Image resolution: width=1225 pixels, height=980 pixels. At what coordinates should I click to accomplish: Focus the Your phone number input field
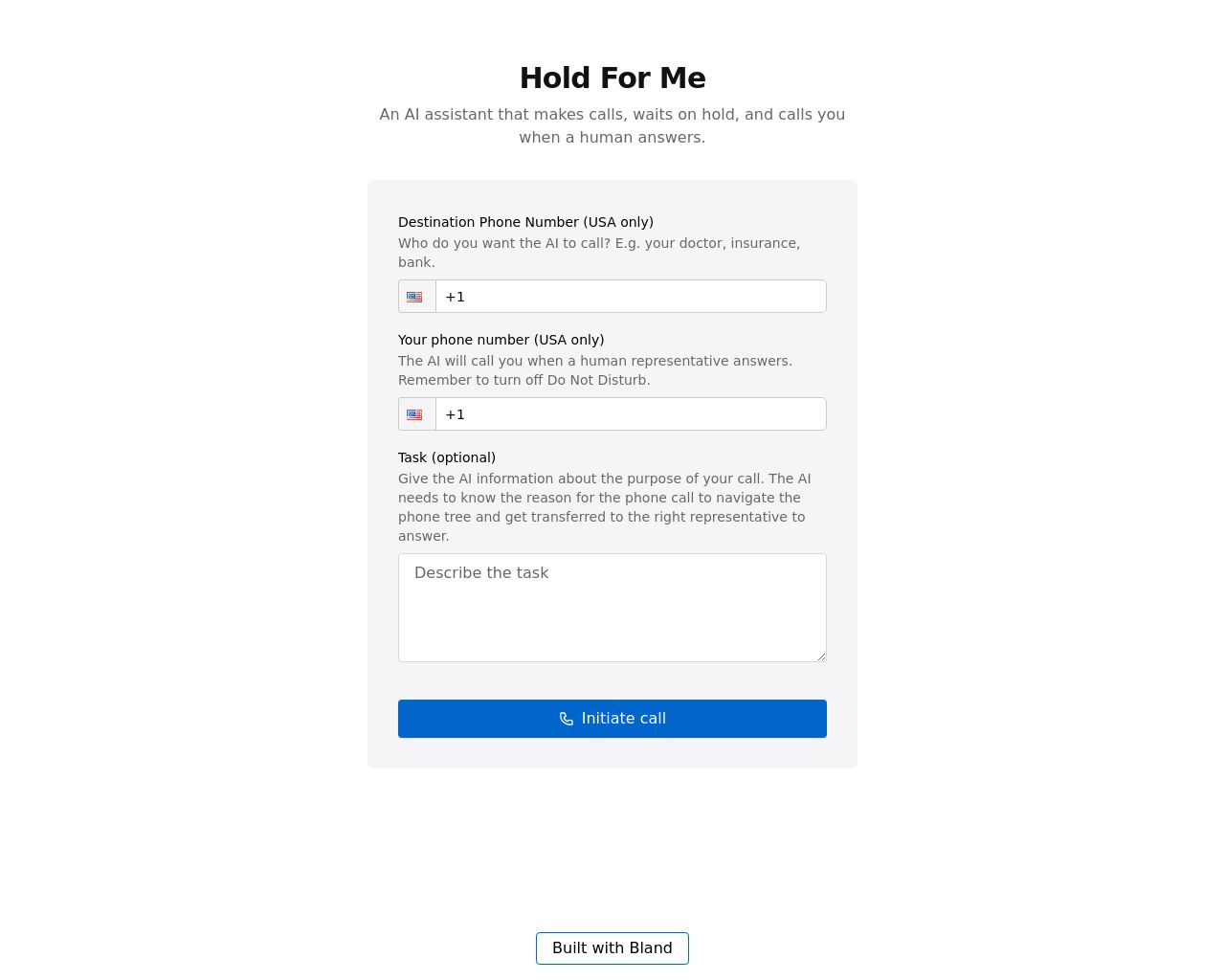tap(632, 414)
